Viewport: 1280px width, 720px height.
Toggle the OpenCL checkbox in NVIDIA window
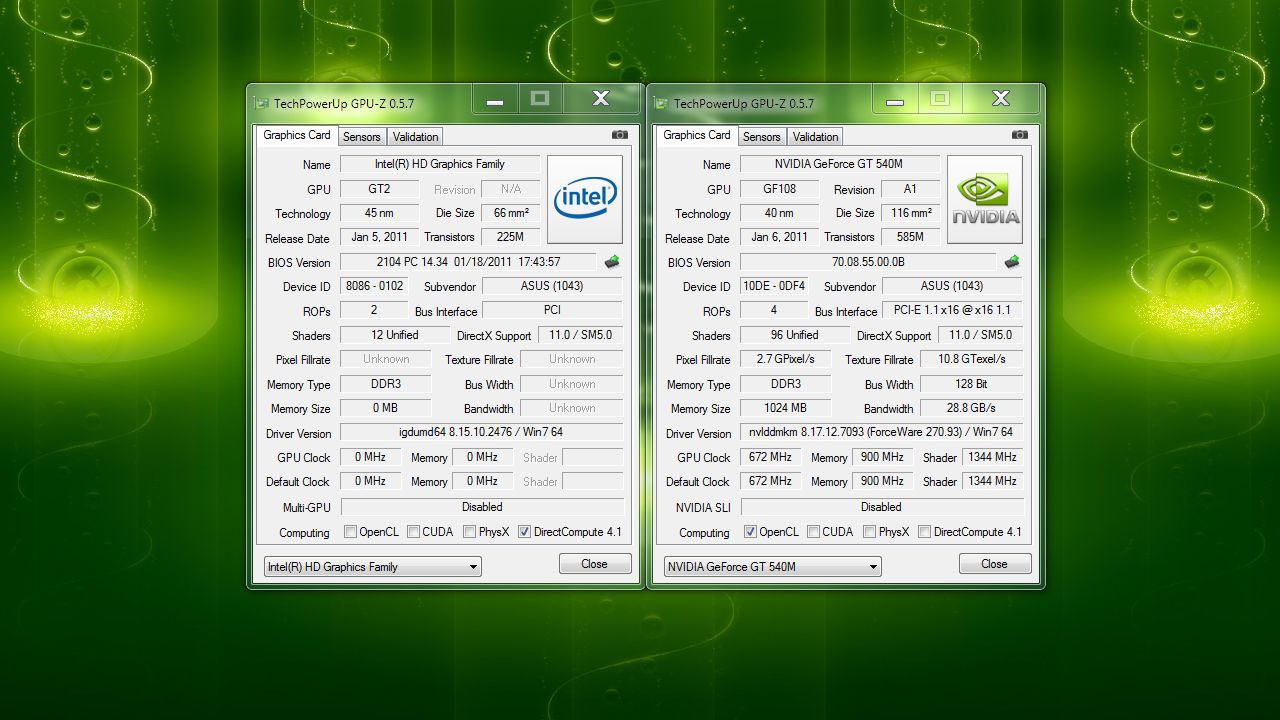click(751, 532)
